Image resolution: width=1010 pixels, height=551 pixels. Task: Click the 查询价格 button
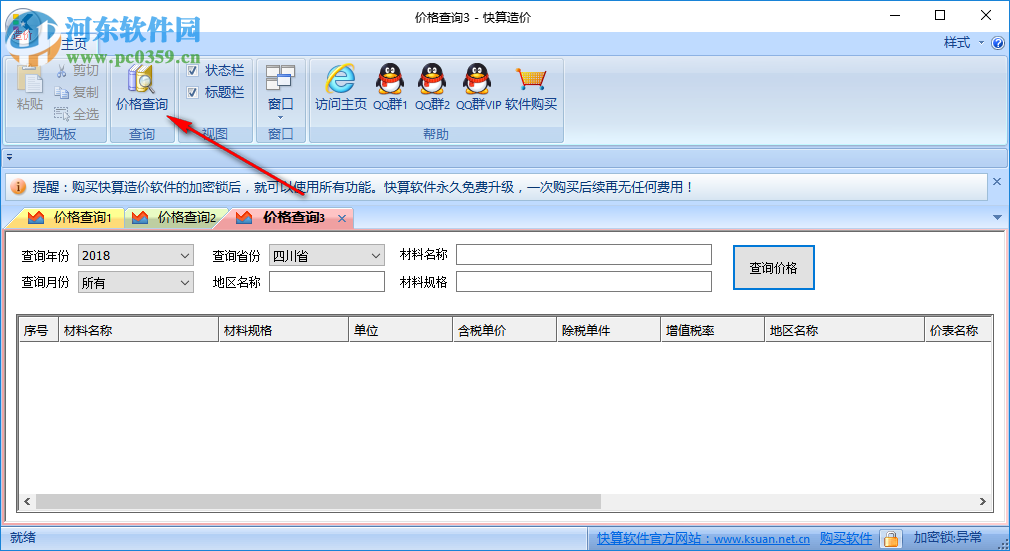click(774, 267)
